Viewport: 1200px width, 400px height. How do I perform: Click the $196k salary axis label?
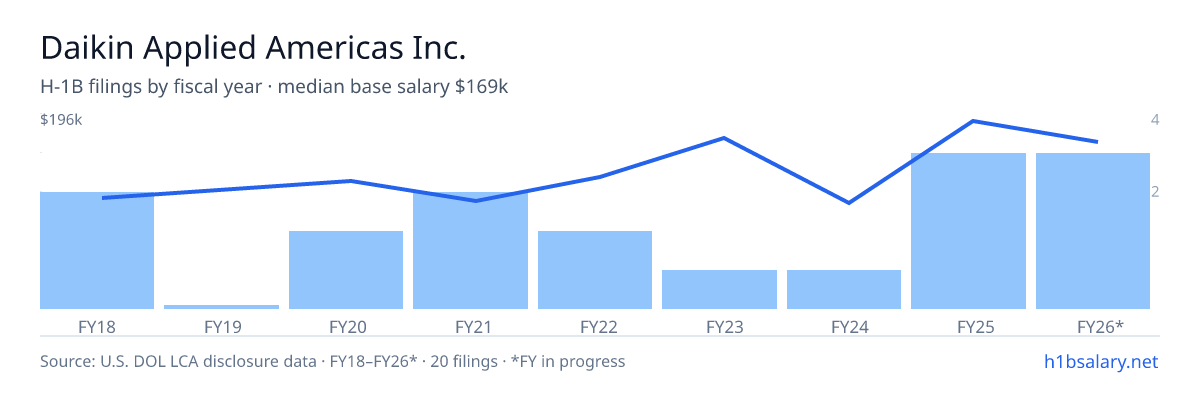click(61, 120)
